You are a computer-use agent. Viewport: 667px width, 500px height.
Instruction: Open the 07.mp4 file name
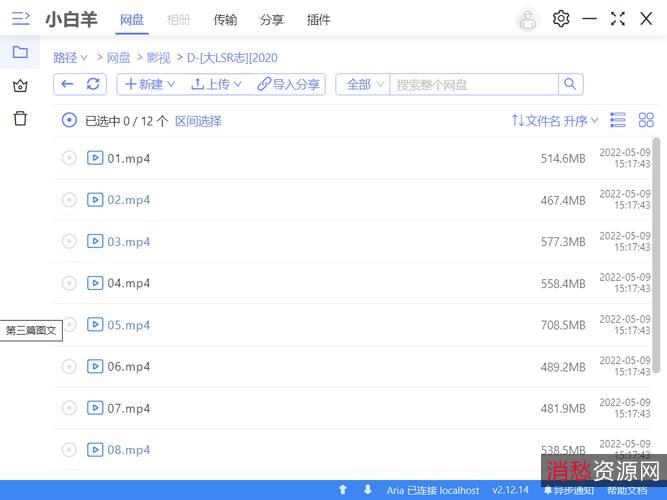point(128,409)
